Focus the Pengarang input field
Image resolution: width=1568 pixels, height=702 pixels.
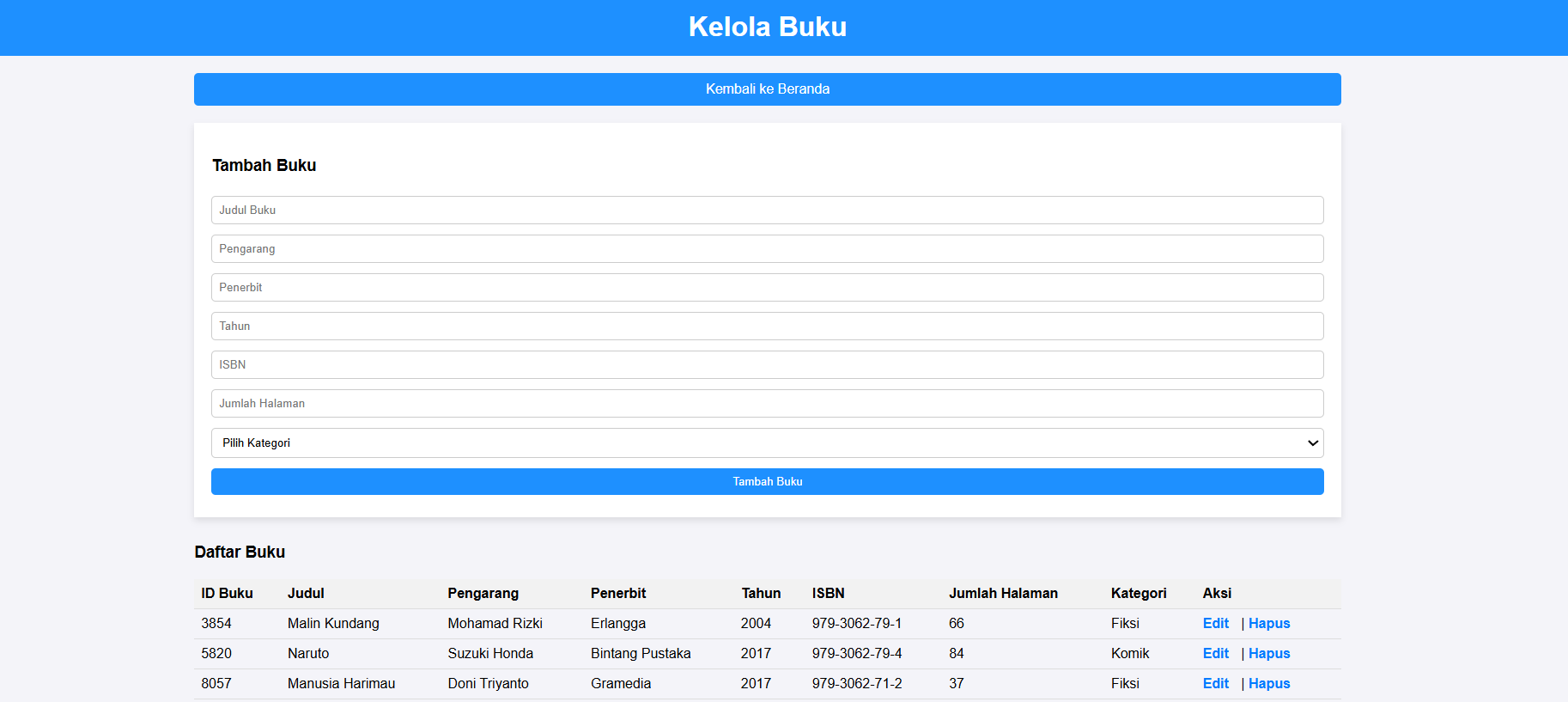(767, 248)
